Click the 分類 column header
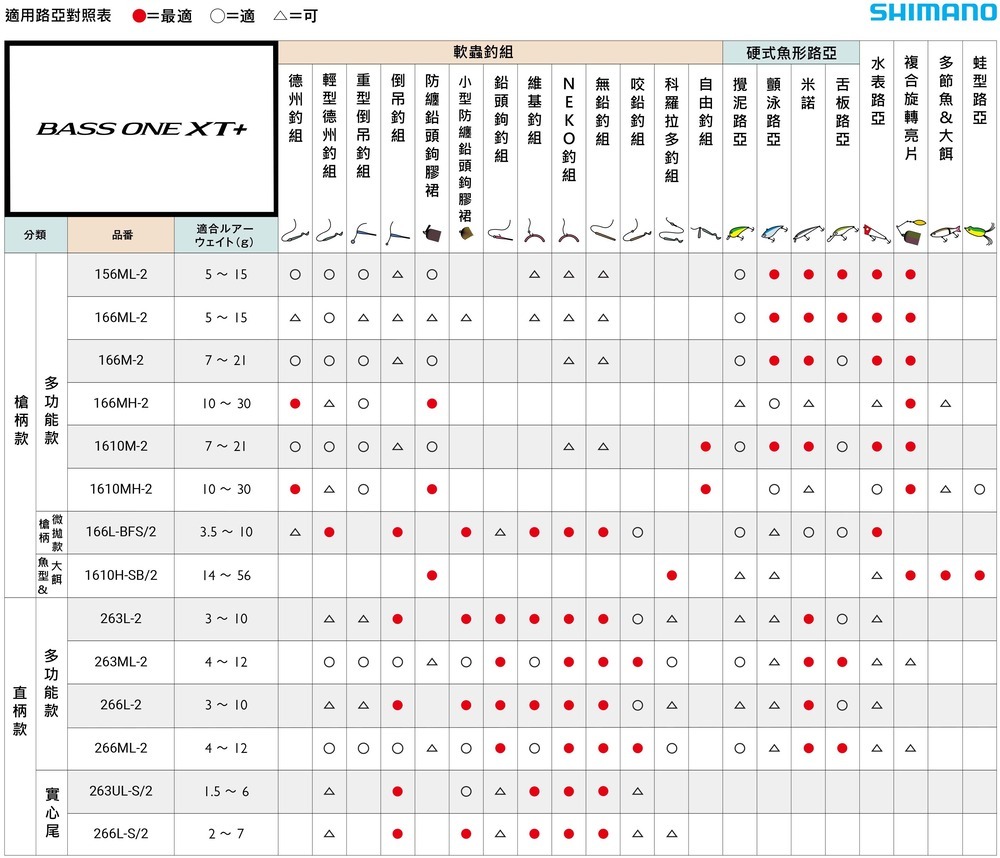 point(36,235)
